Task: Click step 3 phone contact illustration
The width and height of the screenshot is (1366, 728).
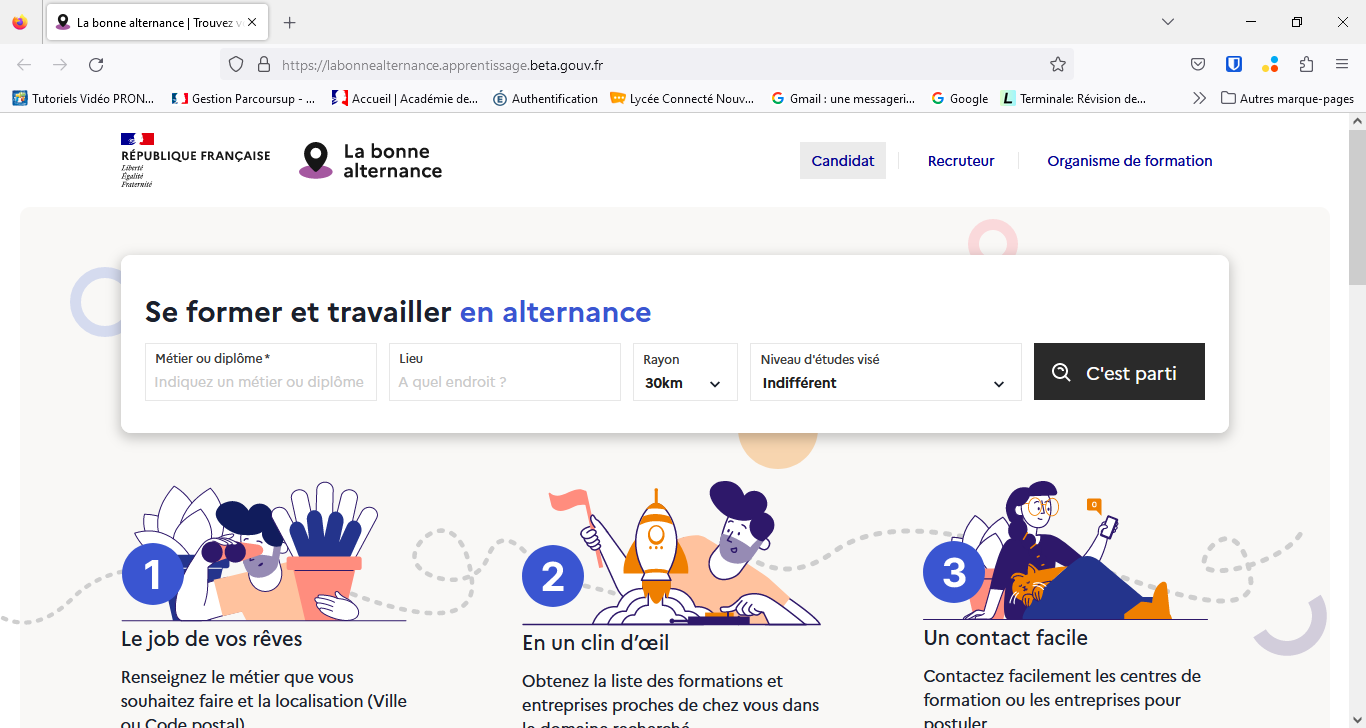Action: coord(1065,552)
